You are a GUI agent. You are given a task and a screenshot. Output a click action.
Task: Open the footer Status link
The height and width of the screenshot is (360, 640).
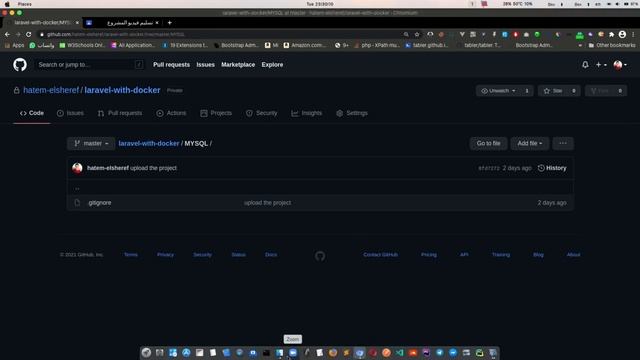coord(238,254)
